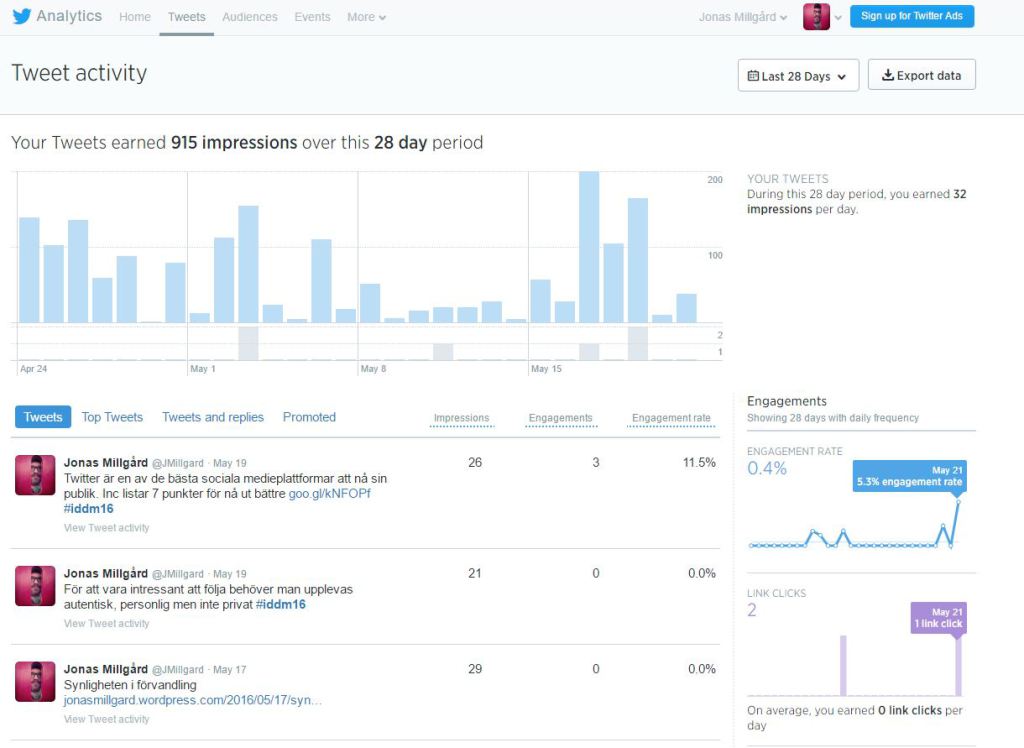
Task: Click @JMillgard handle in the goo.gl tweet
Action: click(x=178, y=463)
